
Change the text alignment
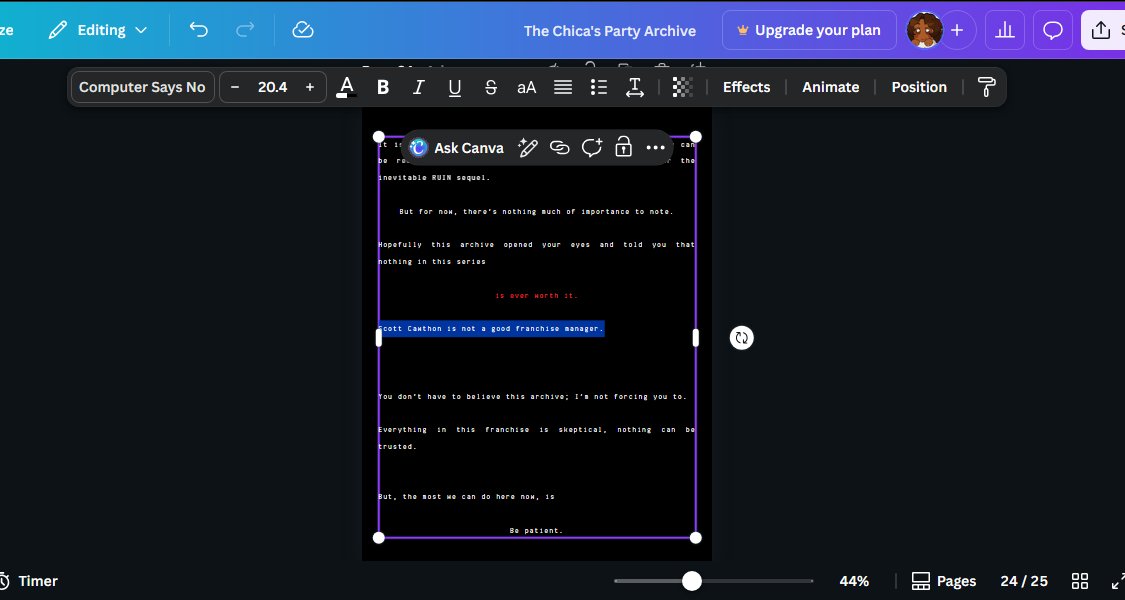click(x=563, y=87)
